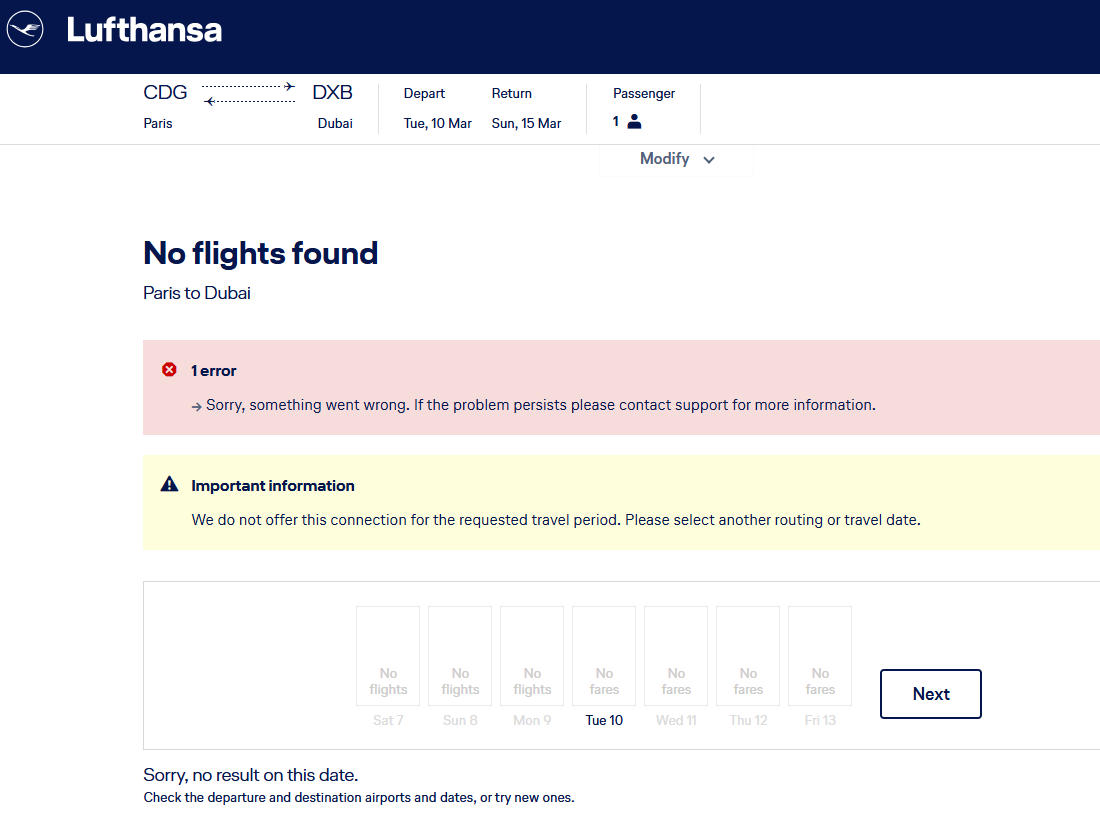
Task: Click the Next button
Action: (930, 694)
